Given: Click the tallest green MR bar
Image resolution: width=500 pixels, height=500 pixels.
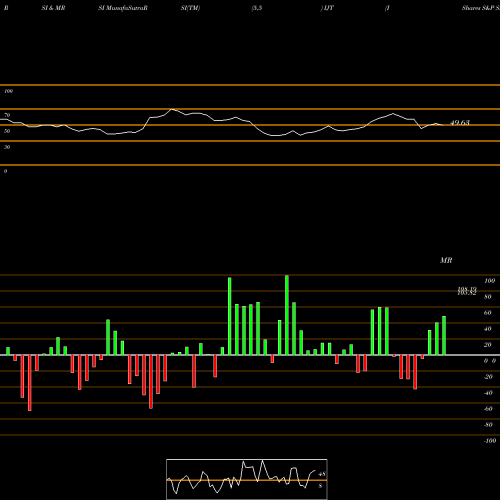Looking at the screenshot, I should tap(287, 315).
